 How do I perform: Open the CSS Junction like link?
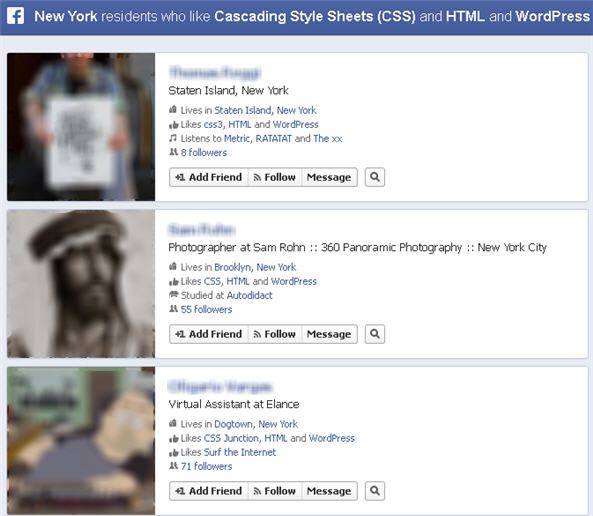pos(231,438)
